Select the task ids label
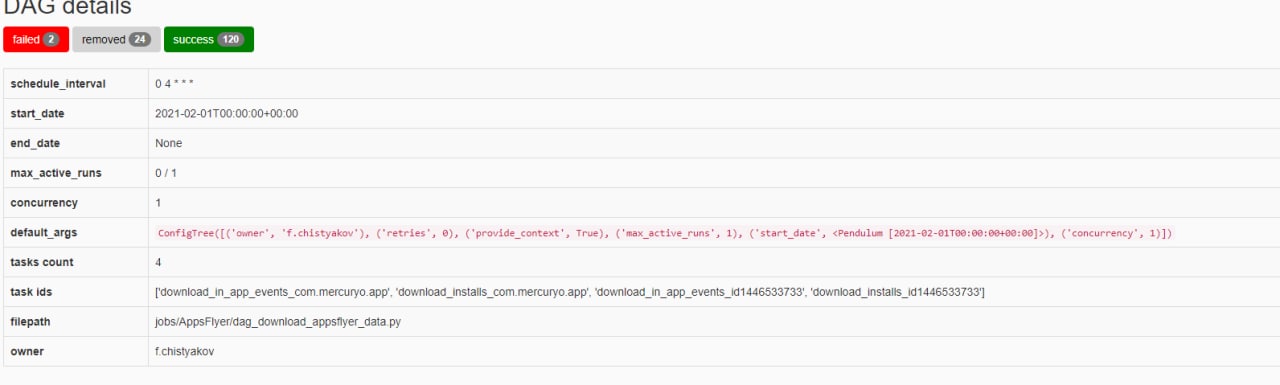 click(x=32, y=292)
